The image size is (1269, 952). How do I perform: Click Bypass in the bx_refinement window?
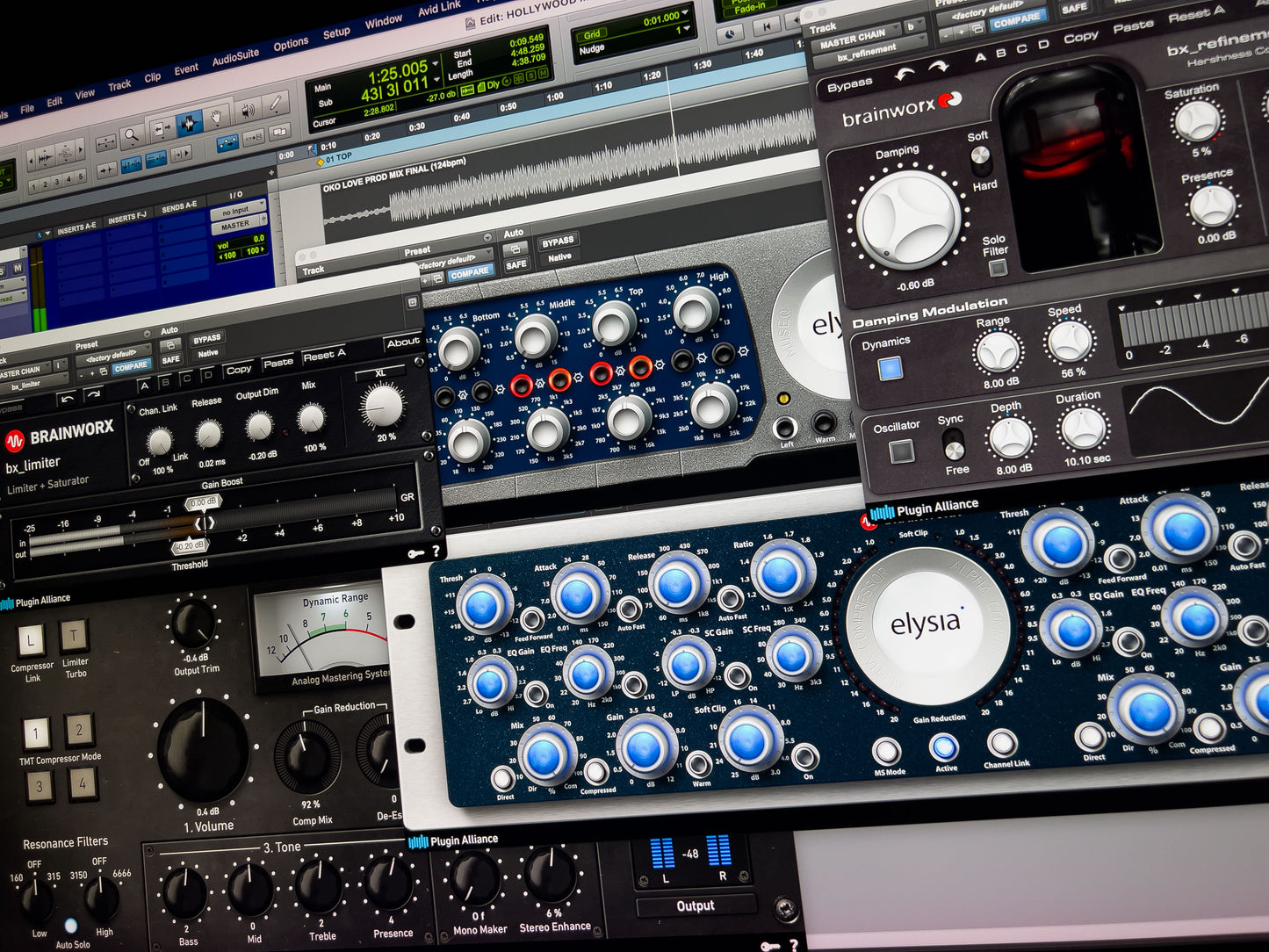point(849,85)
